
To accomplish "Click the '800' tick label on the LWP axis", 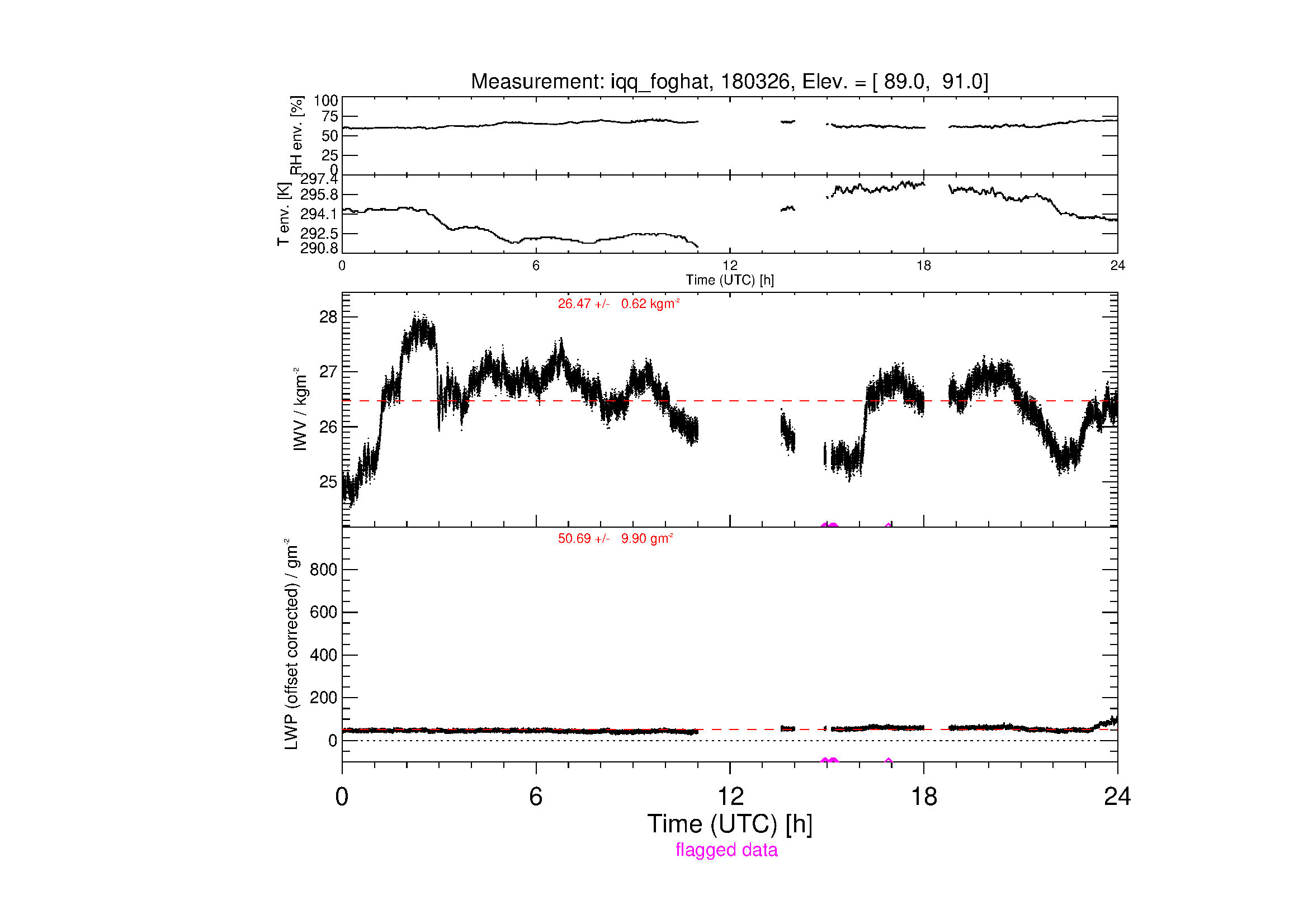I will (x=324, y=569).
